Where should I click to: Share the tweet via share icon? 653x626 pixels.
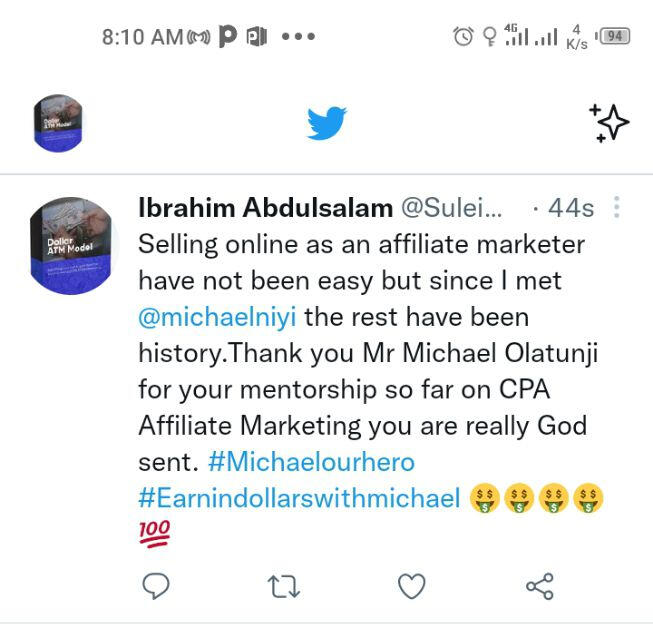pyautogui.click(x=539, y=586)
